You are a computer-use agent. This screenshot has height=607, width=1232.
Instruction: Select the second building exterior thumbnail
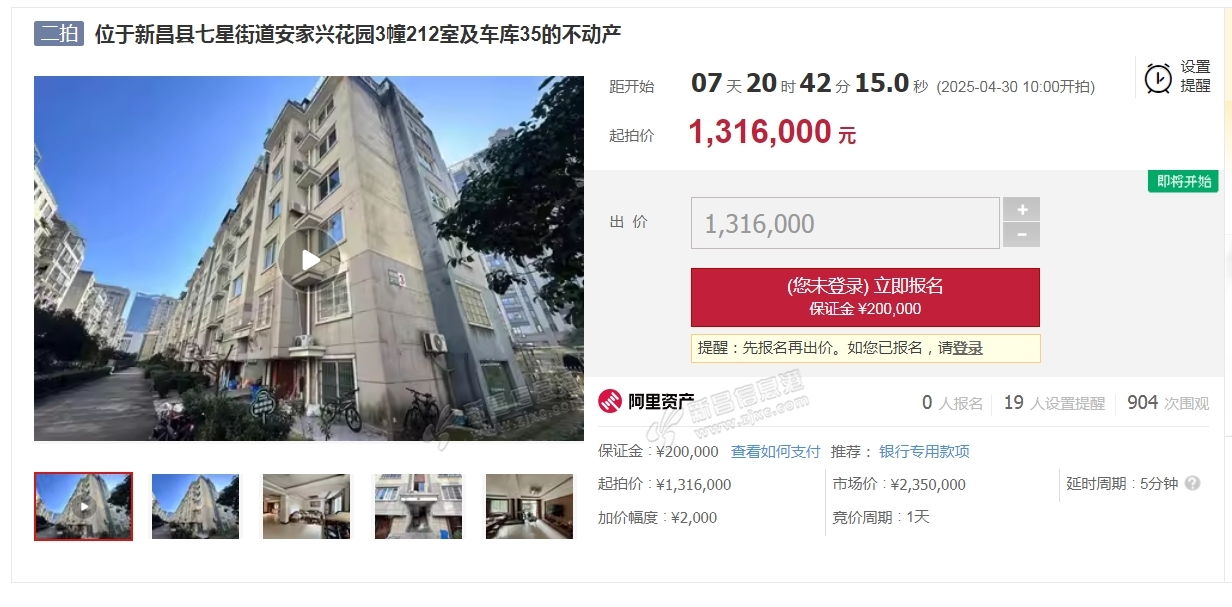point(195,506)
